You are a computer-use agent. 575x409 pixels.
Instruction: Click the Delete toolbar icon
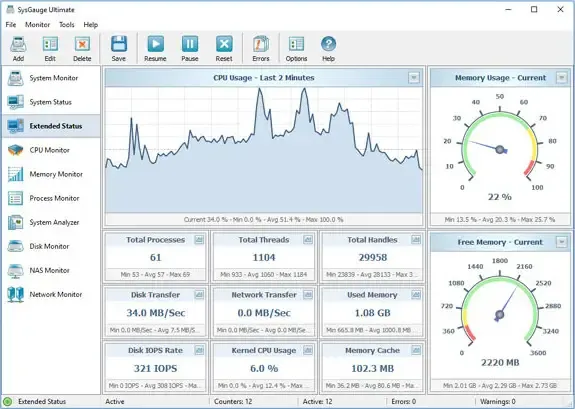pos(82,48)
